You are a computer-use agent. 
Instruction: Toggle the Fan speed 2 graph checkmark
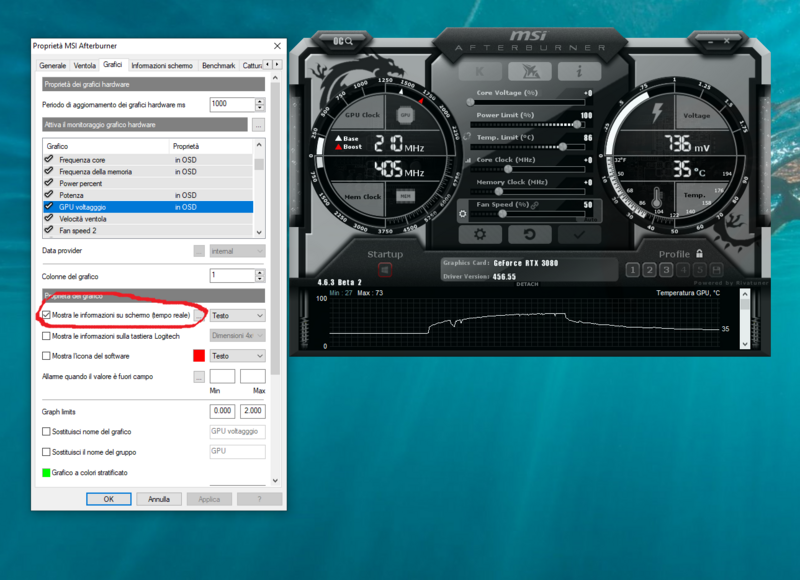pos(49,230)
